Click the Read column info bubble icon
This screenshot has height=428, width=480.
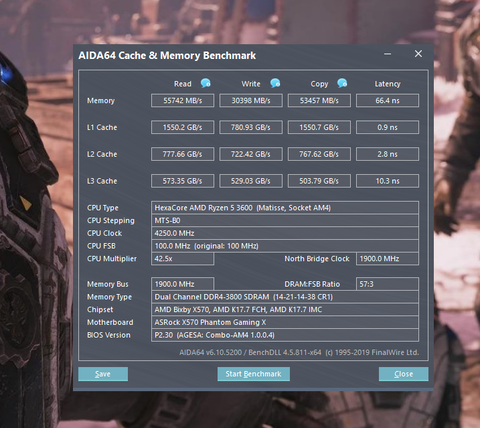point(206,83)
